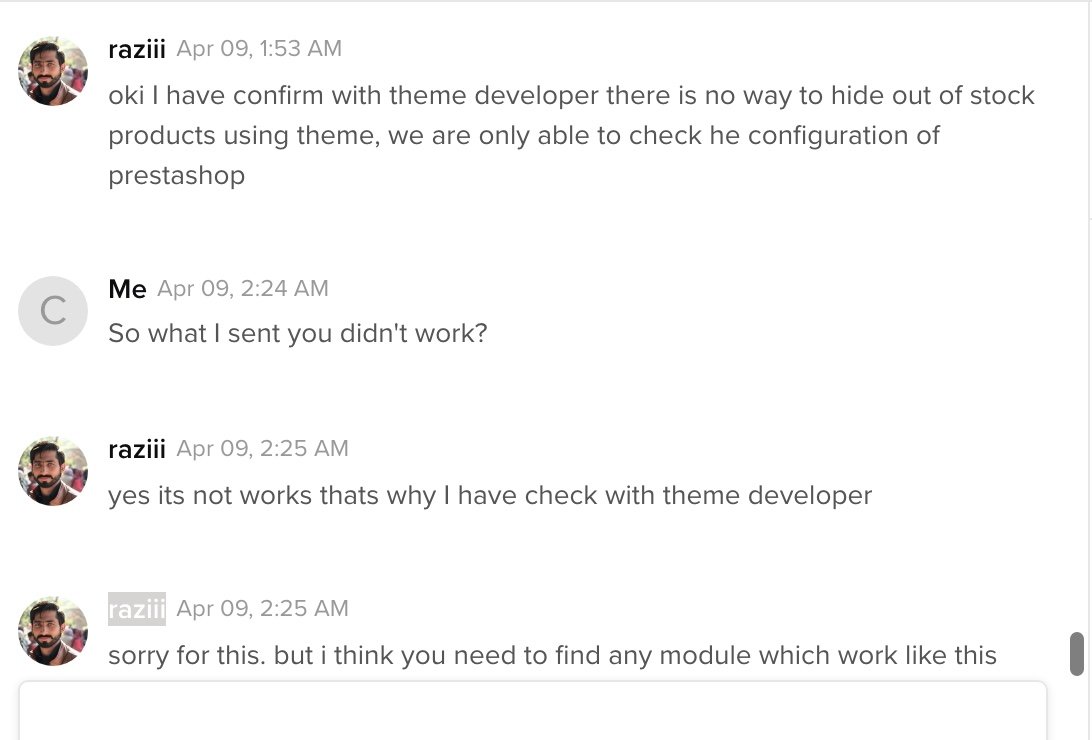This screenshot has width=1092, height=740.
Task: Click the chat scrollbar thumb
Action: coord(1077,653)
